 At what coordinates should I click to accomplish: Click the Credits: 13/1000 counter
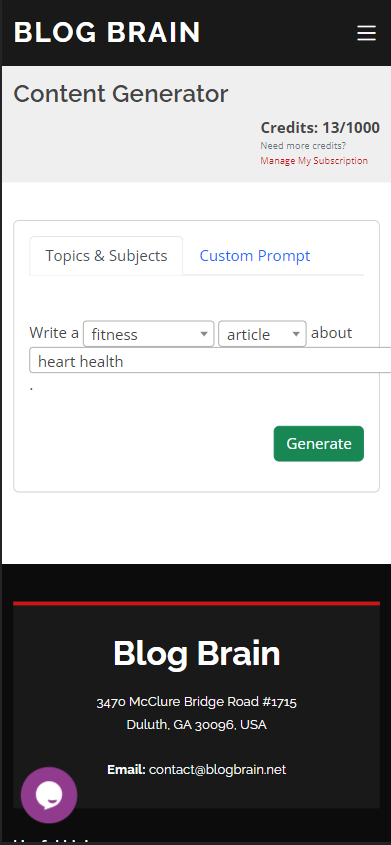(320, 128)
